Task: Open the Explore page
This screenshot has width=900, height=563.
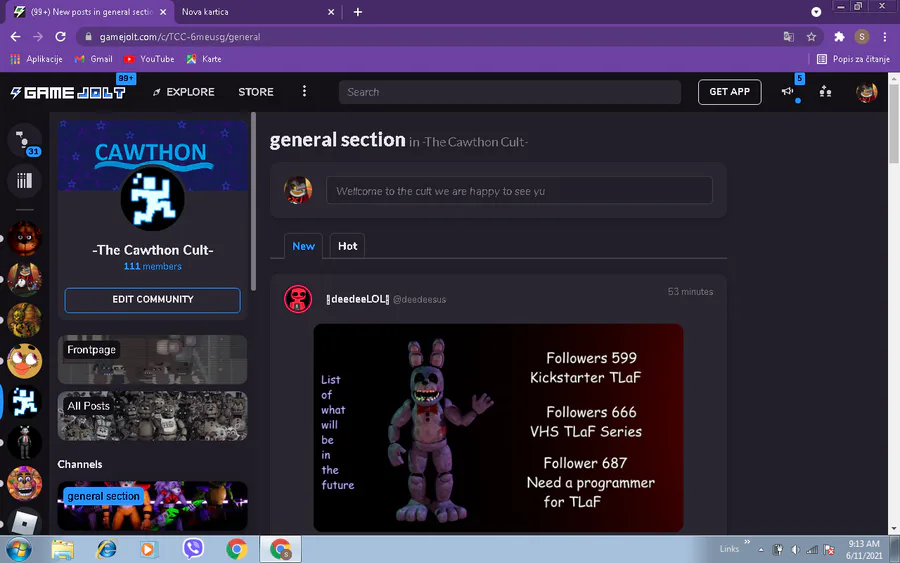Action: pos(184,92)
